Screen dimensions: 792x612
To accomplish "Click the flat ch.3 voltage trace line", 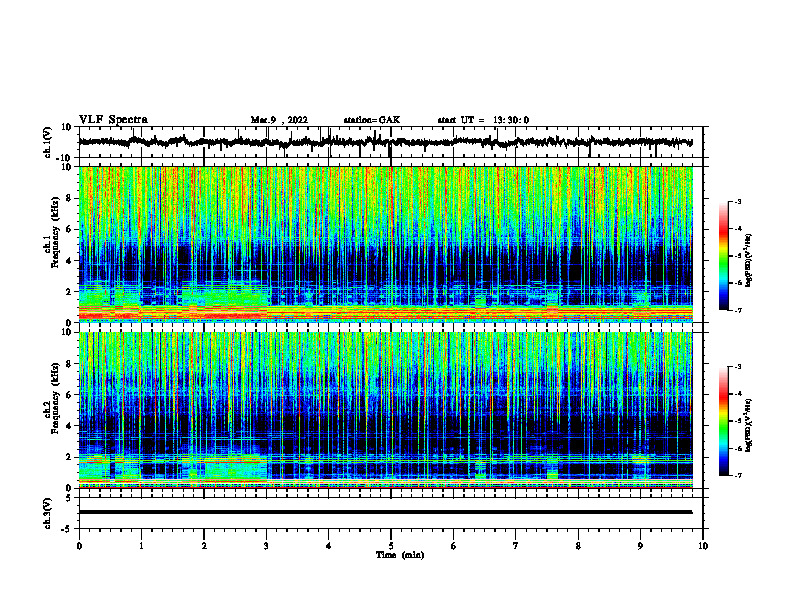I will (x=385, y=512).
